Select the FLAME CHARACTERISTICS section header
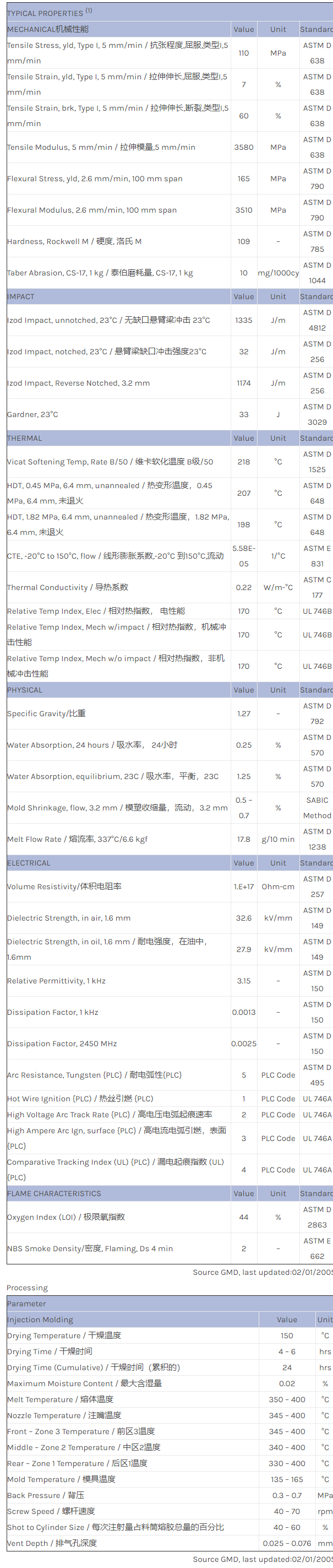 click(54, 1194)
